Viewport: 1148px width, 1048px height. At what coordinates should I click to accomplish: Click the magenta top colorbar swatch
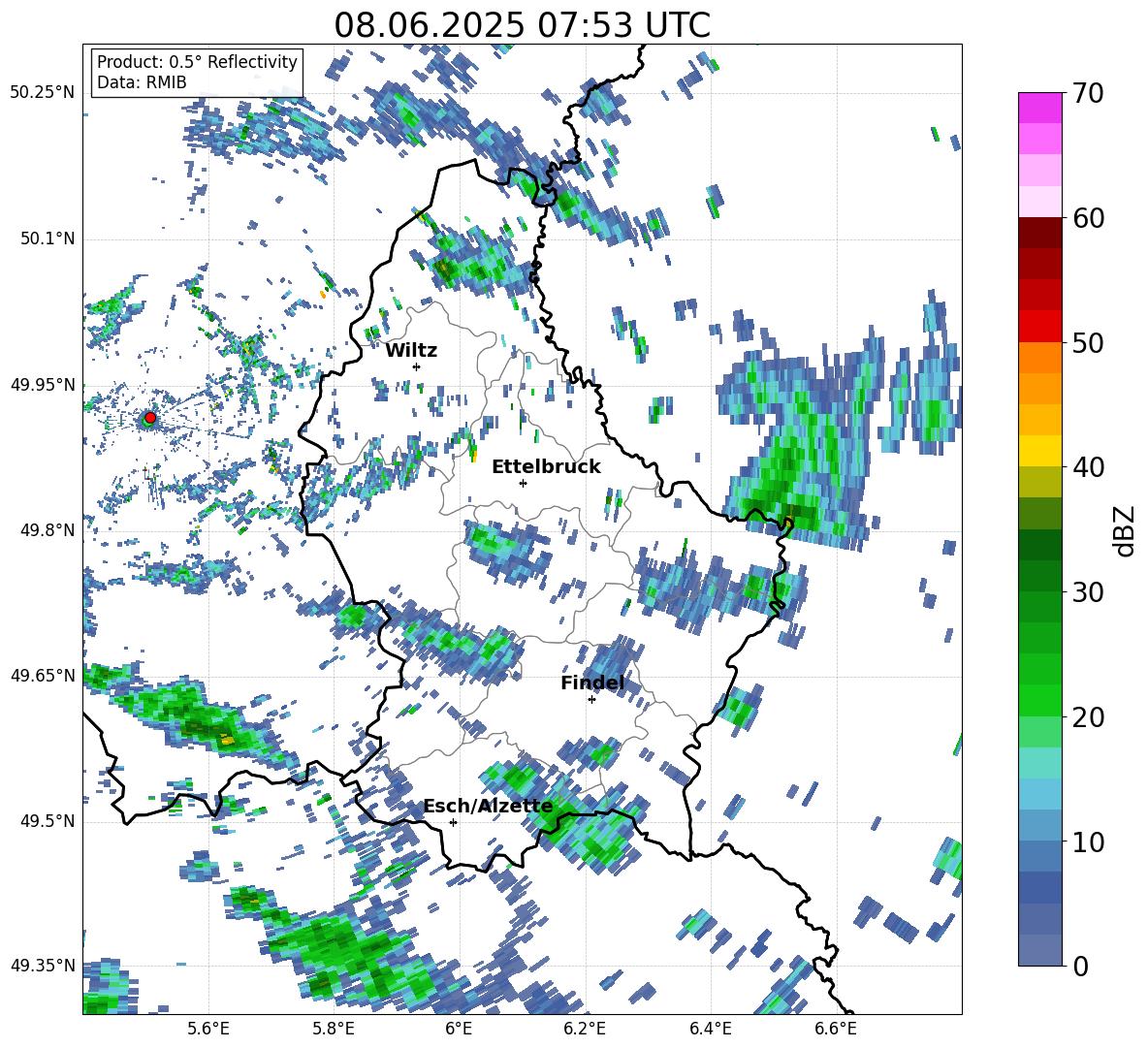coord(1039,109)
